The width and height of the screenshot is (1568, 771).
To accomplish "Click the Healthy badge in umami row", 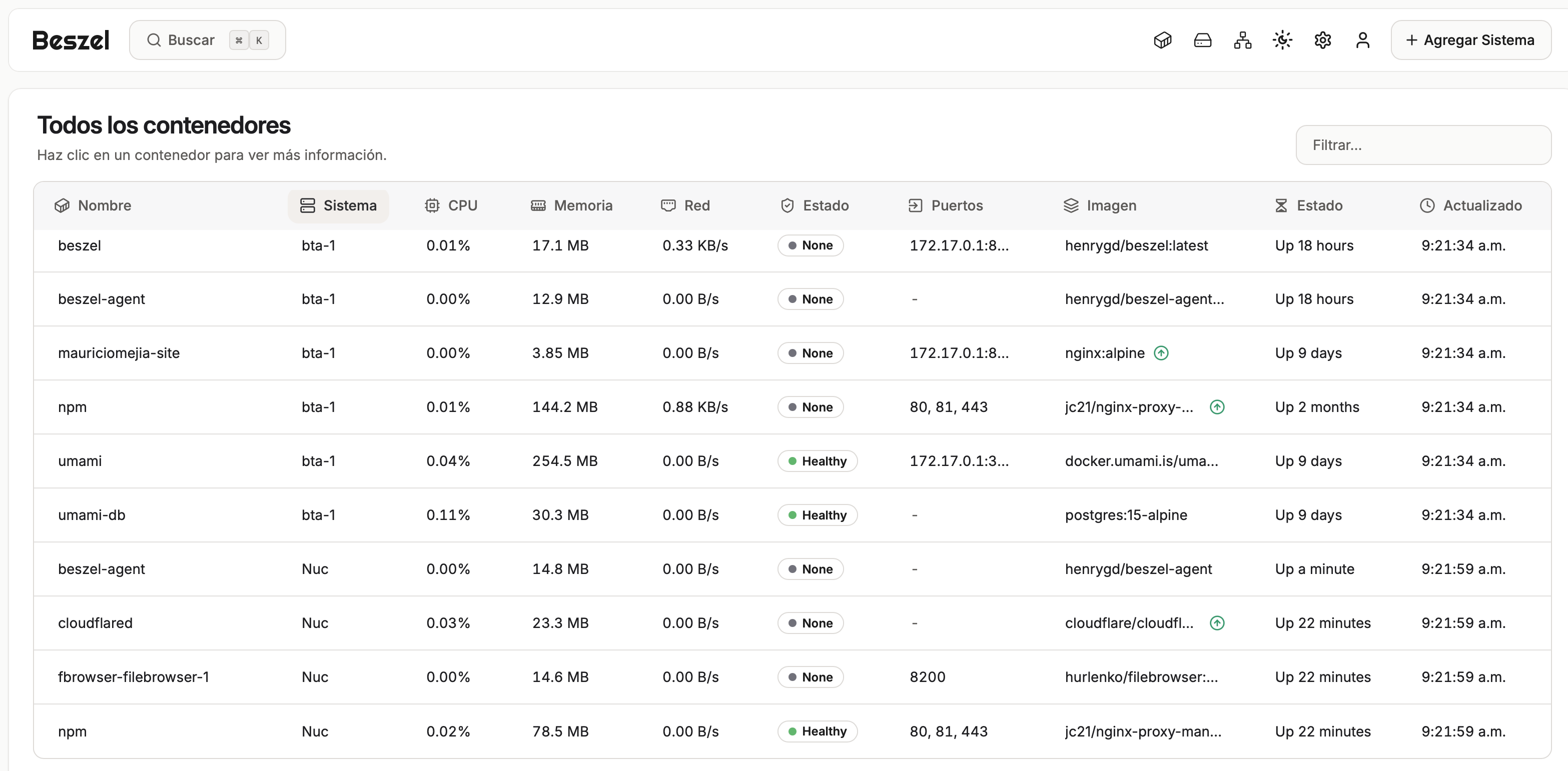I will click(818, 461).
